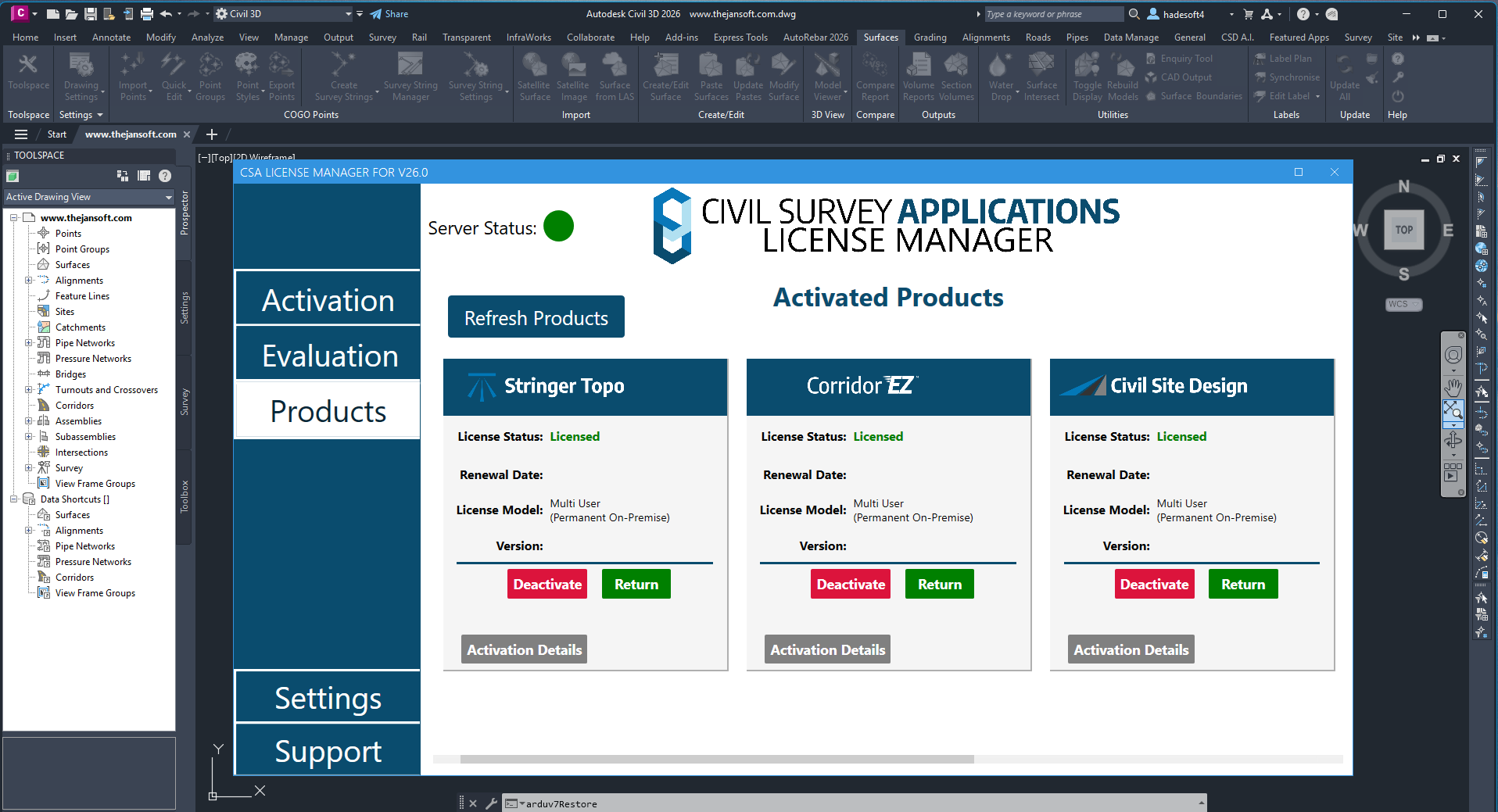Image resolution: width=1498 pixels, height=812 pixels.
Task: Open Drawing Settings in the ribbon
Action: [x=81, y=77]
